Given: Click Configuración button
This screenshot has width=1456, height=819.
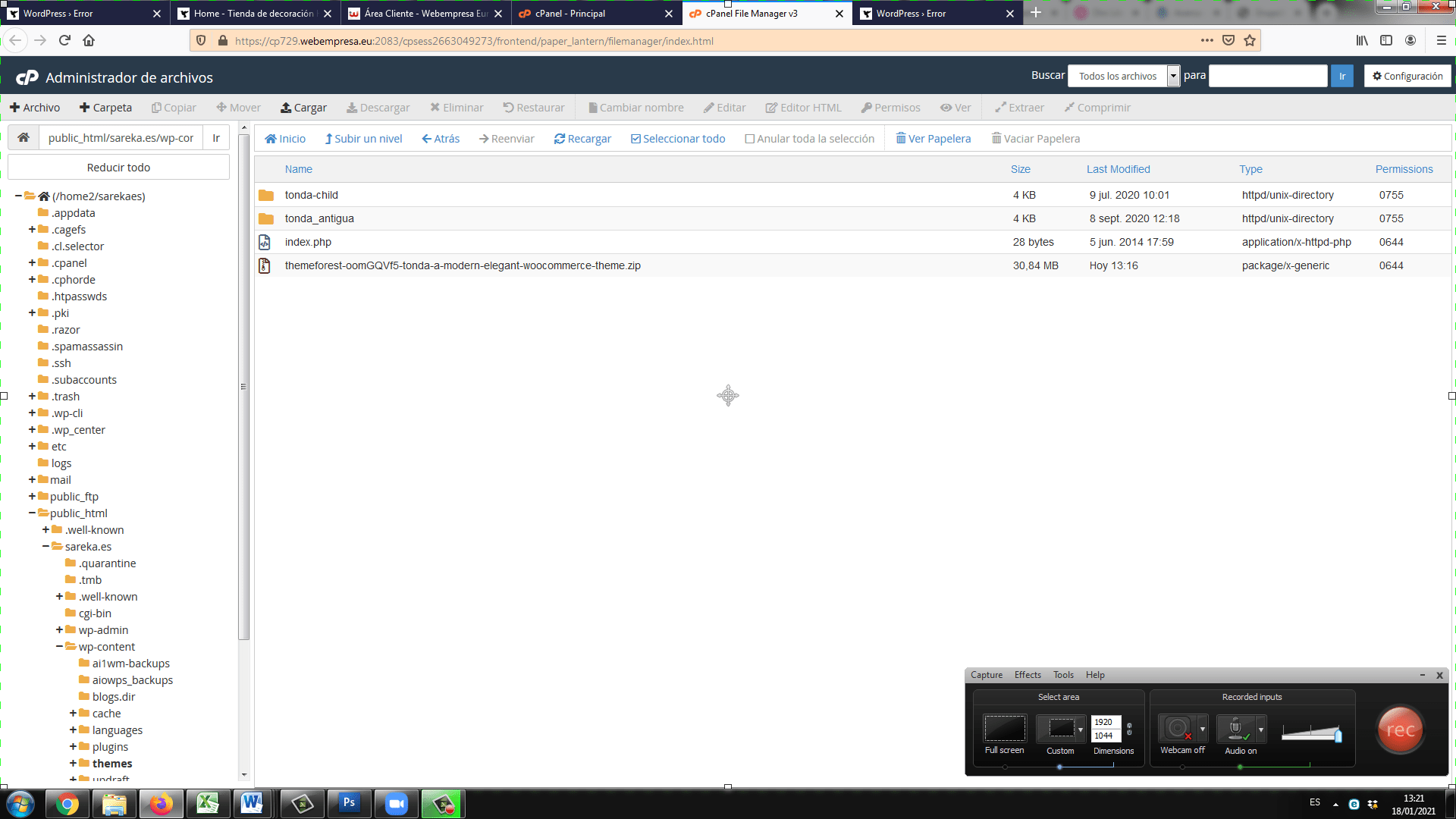Looking at the screenshot, I should (1407, 76).
